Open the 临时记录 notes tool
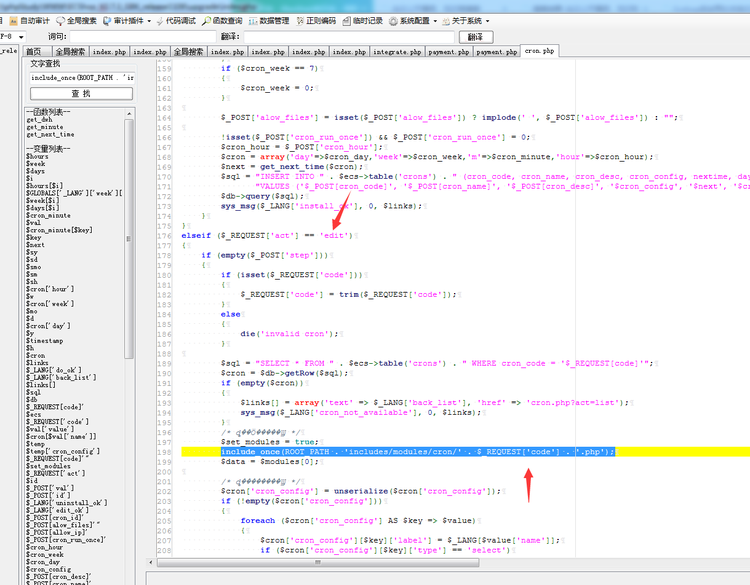 coord(362,20)
